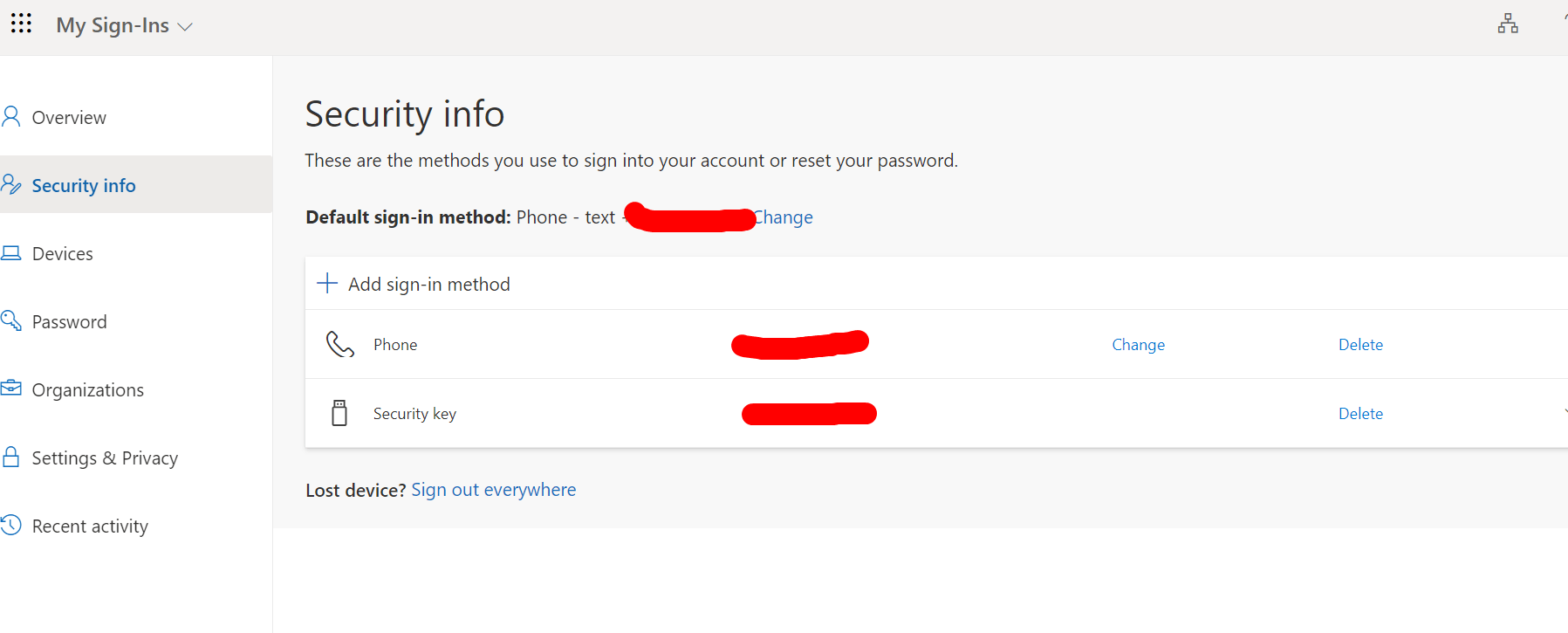Open the organization switcher icon at top right
Image resolution: width=1568 pixels, height=633 pixels.
tap(1508, 24)
